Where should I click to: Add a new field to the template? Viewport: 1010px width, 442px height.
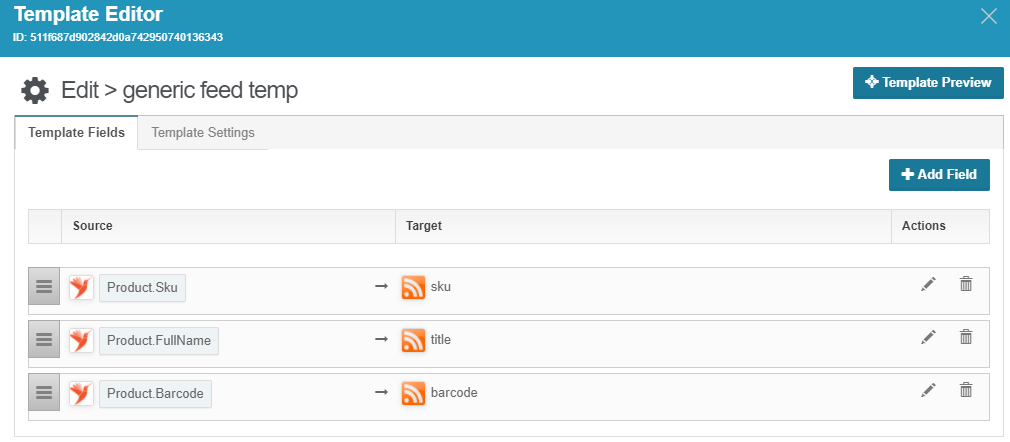click(939, 175)
